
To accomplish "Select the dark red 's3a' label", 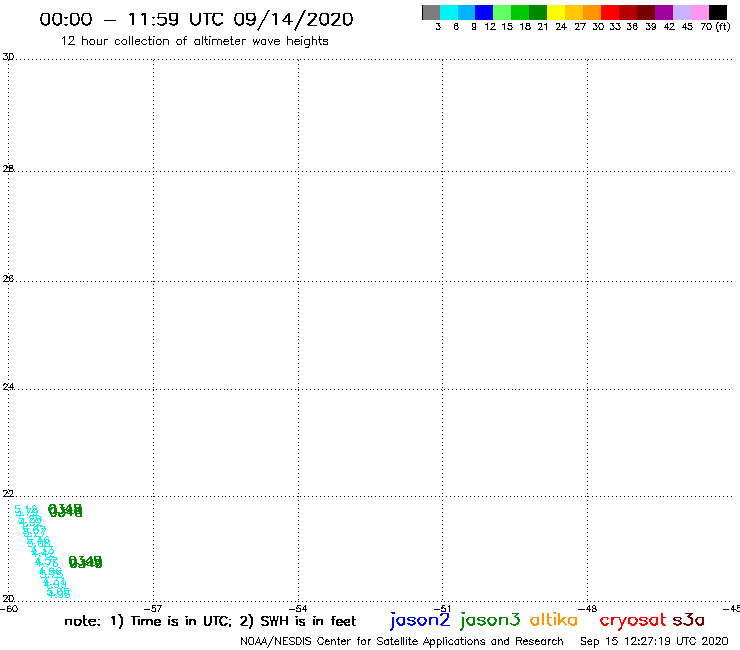I will click(x=689, y=619).
